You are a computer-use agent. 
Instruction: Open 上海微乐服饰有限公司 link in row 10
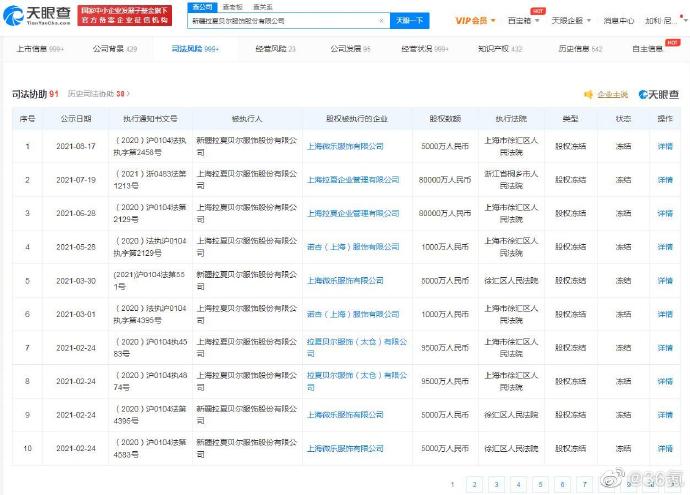tap(345, 448)
